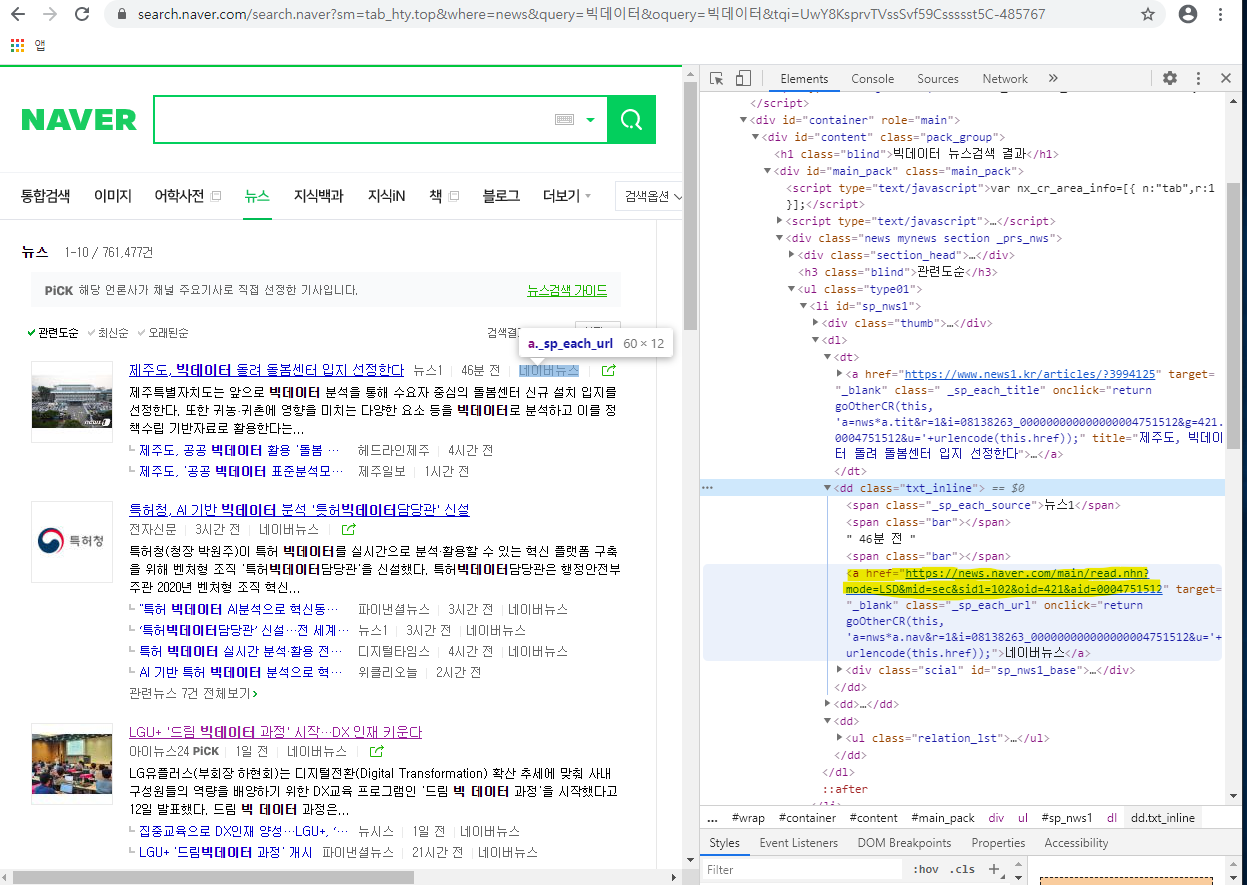The height and width of the screenshot is (885, 1247).
Task: Open the 특허청, AI 기반 빅데이터 분석 headline
Action: coord(299,510)
